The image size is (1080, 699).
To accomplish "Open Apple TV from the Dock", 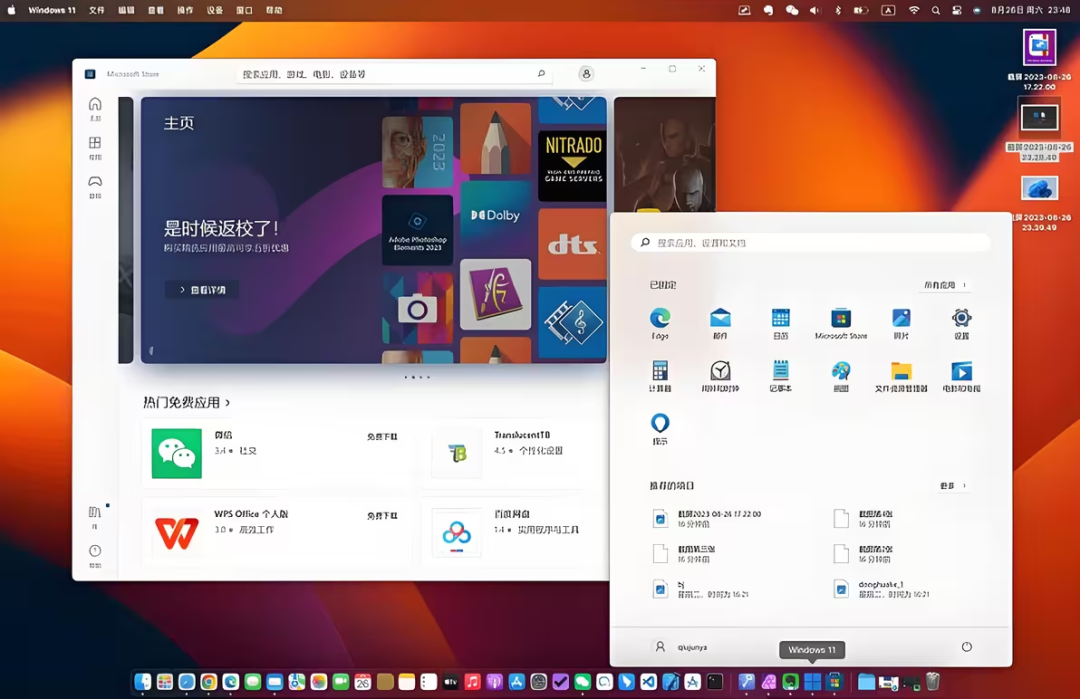I will tap(450, 682).
